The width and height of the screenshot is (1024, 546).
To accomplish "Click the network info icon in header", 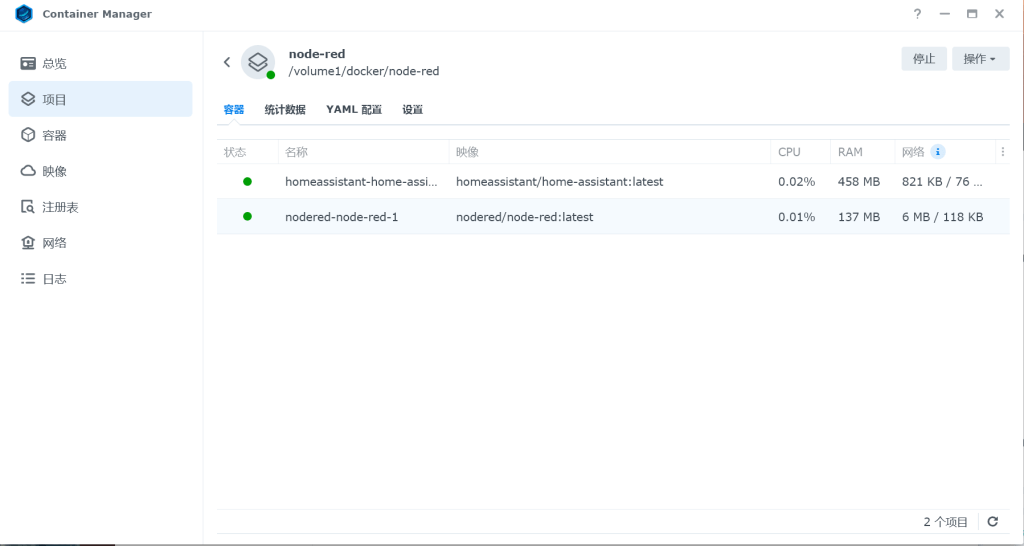I will (938, 152).
